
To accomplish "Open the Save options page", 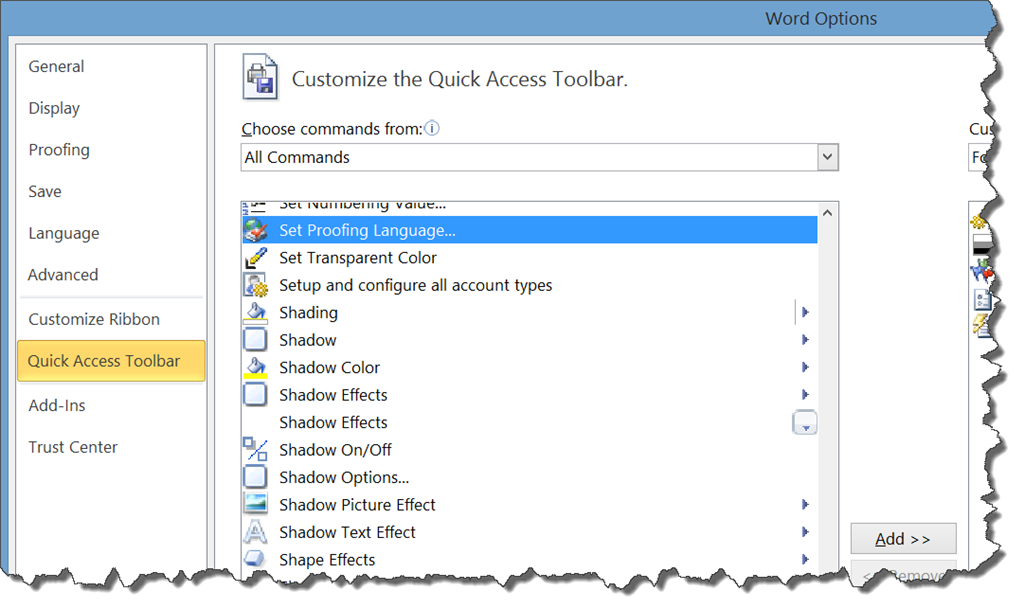I will pos(45,192).
